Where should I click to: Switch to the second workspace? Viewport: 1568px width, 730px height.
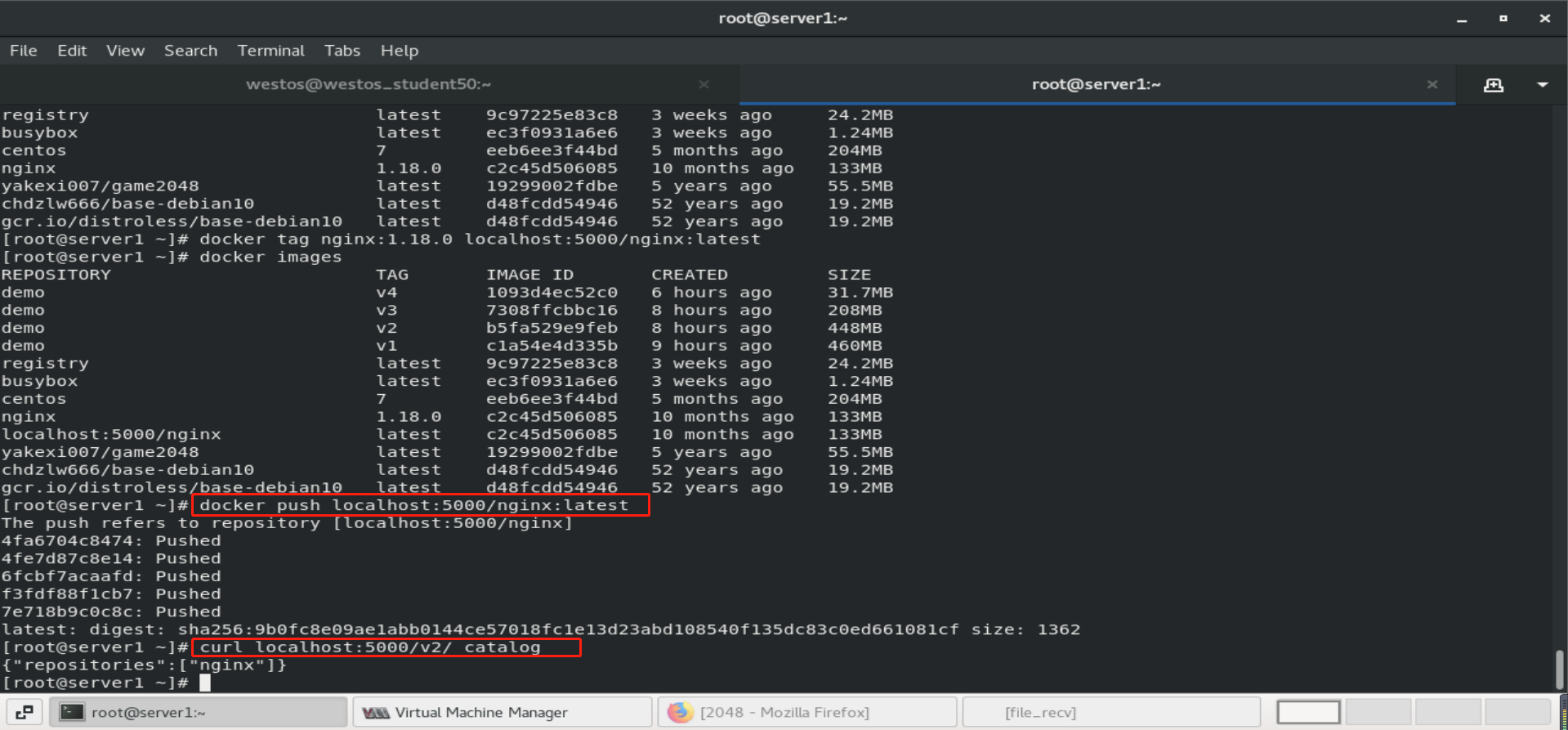point(1378,712)
